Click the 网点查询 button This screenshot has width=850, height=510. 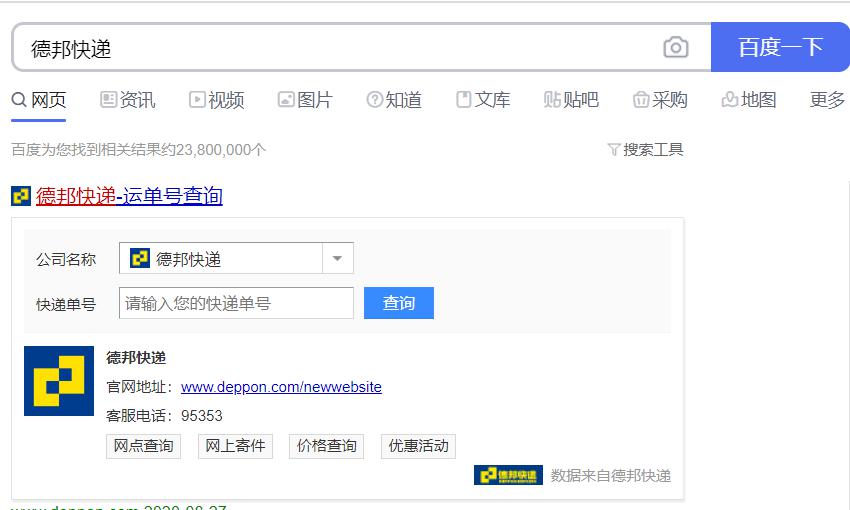tap(143, 446)
